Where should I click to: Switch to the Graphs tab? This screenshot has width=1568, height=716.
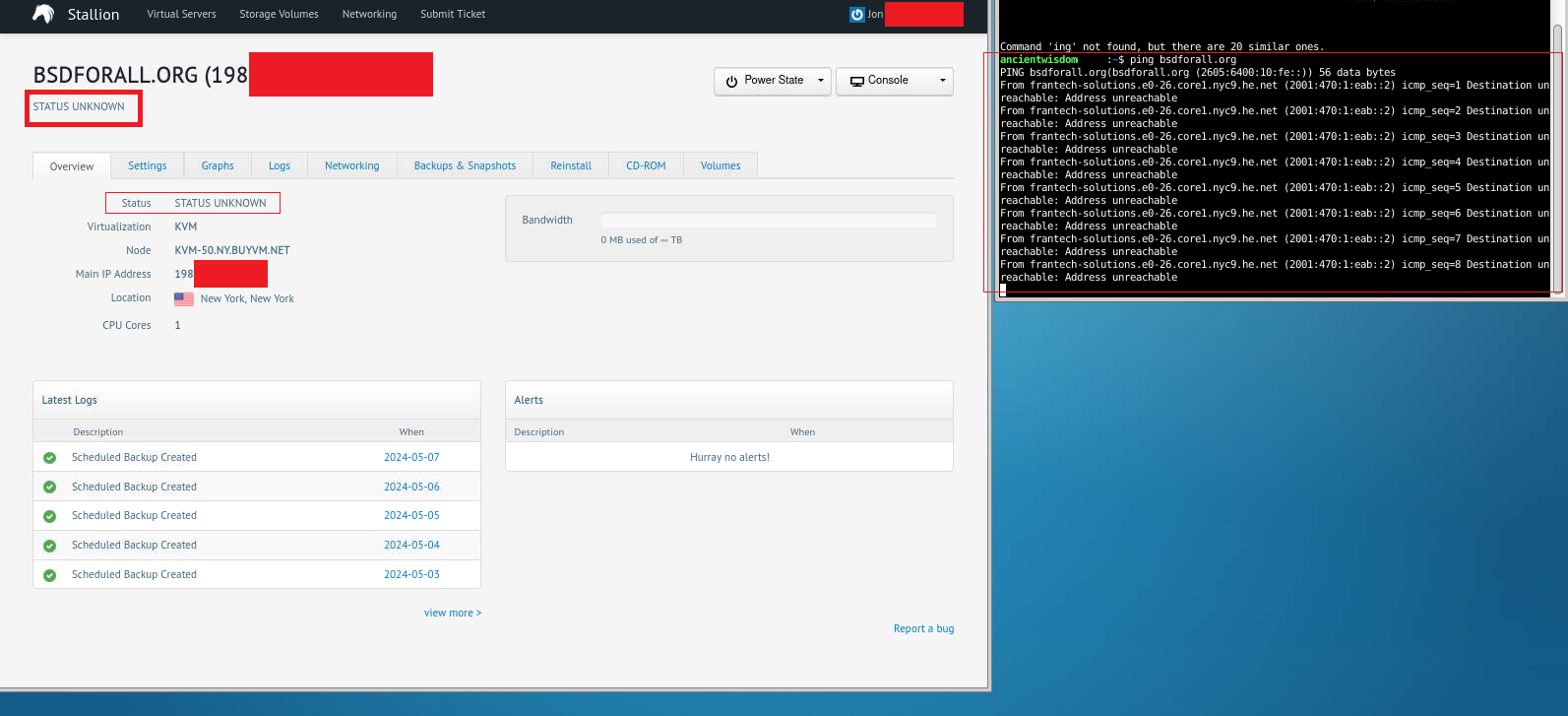pyautogui.click(x=218, y=165)
